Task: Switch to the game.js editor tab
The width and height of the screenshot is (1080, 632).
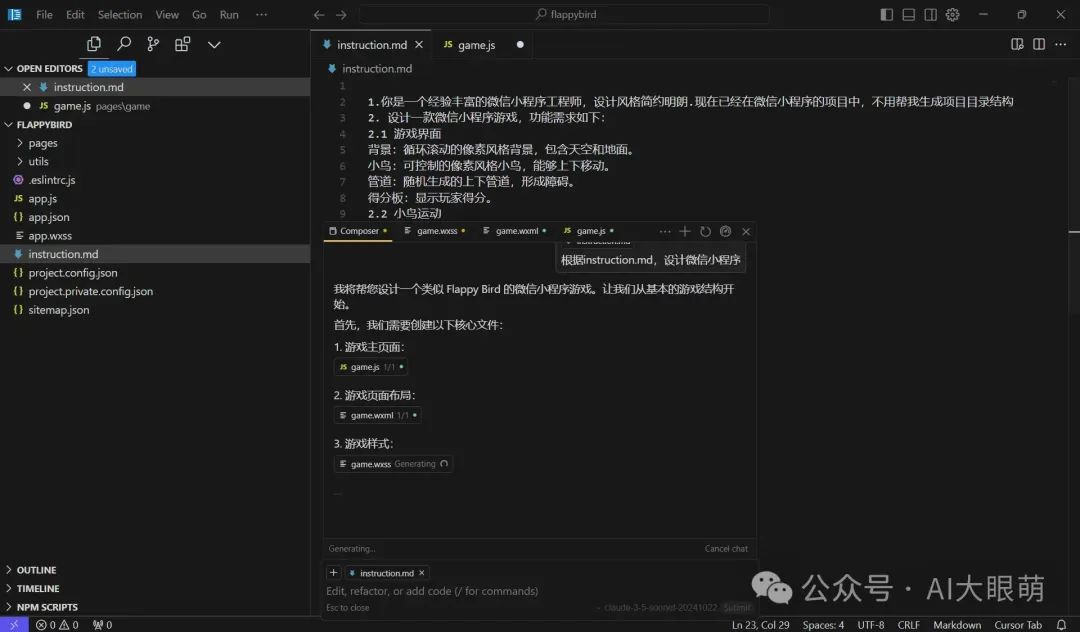Action: (477, 45)
